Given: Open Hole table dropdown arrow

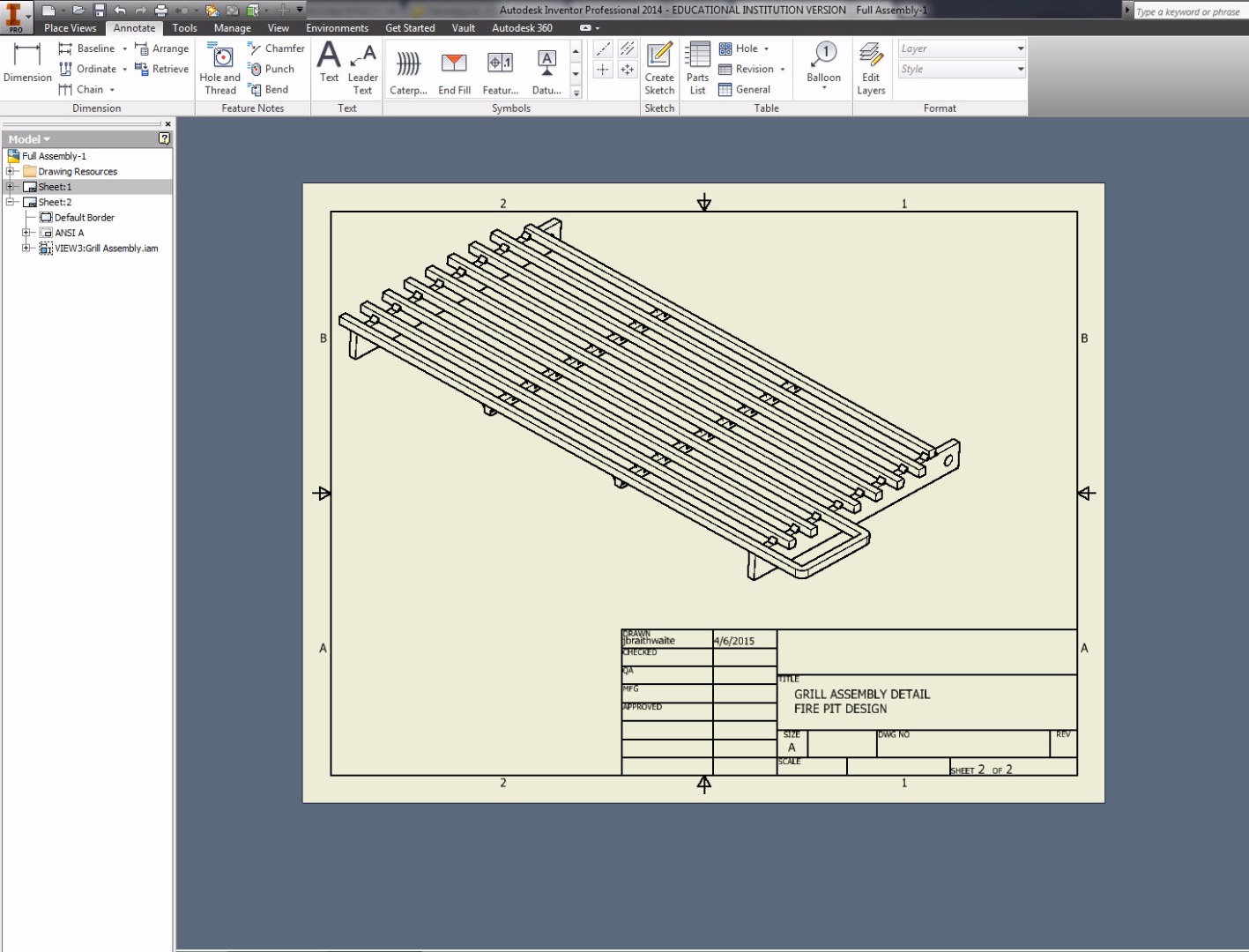Looking at the screenshot, I should pos(766,49).
